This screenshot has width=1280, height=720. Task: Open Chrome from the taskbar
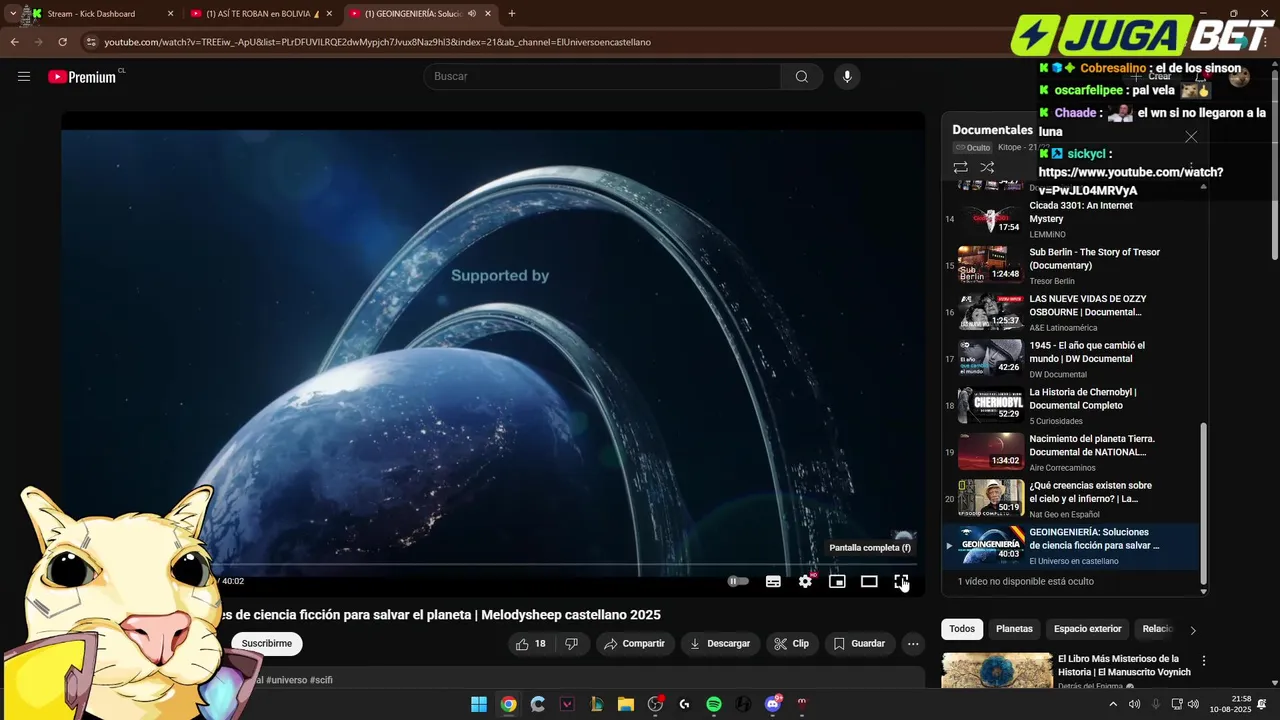pos(508,704)
